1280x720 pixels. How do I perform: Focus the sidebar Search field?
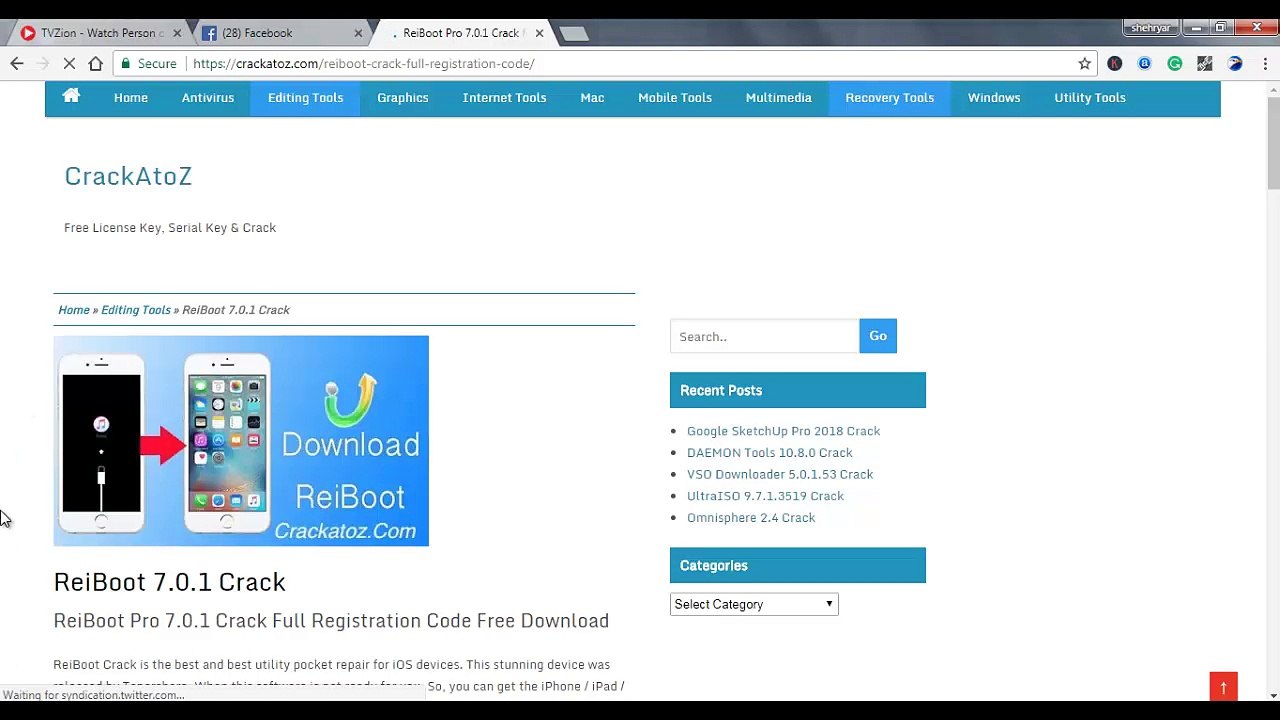coord(764,336)
